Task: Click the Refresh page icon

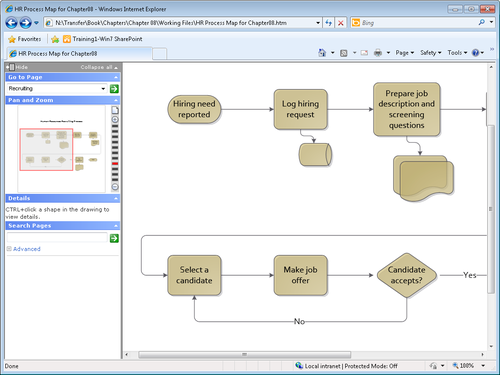Action: 329,23
